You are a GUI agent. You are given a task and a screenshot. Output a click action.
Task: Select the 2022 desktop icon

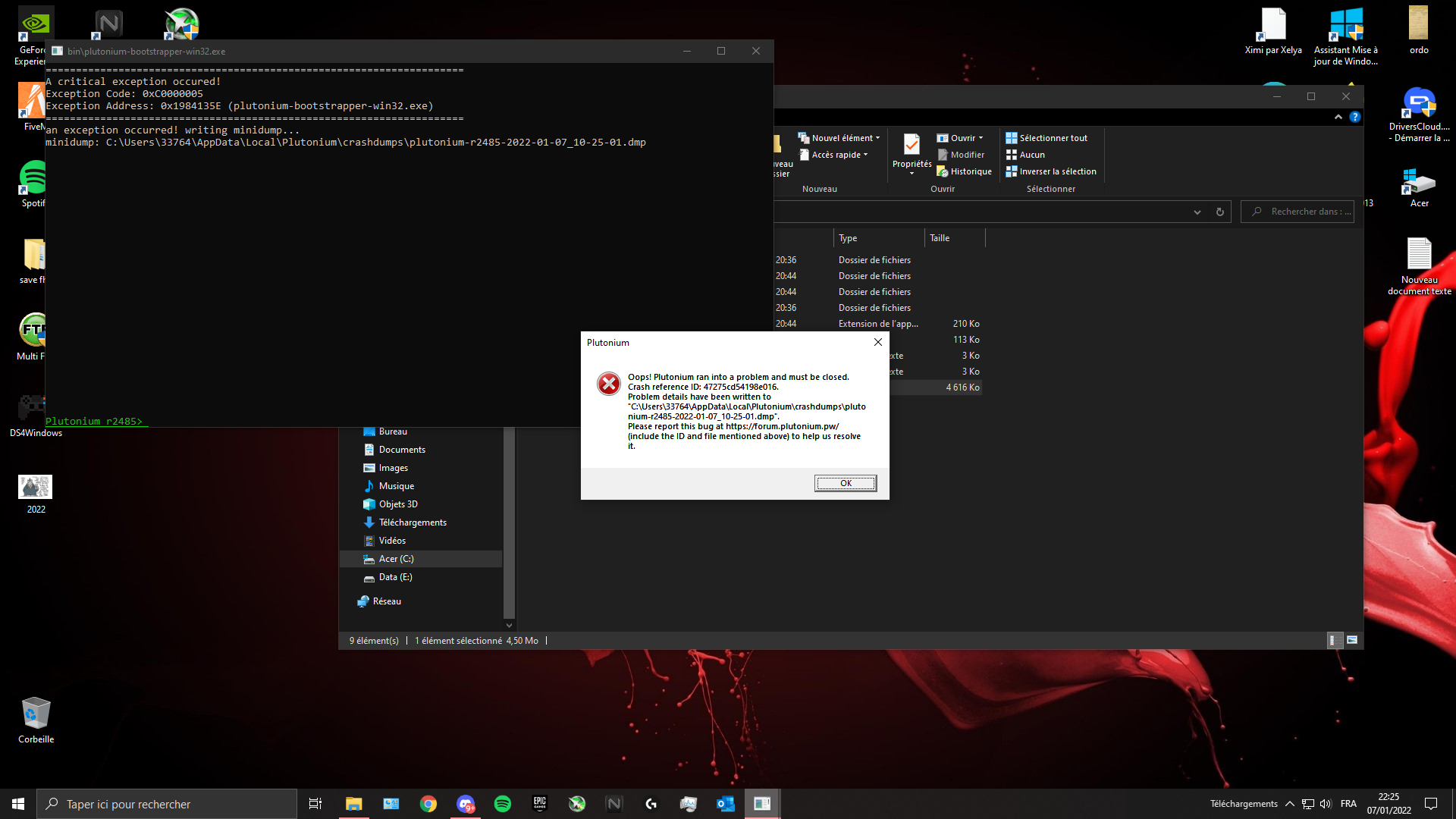(x=36, y=494)
